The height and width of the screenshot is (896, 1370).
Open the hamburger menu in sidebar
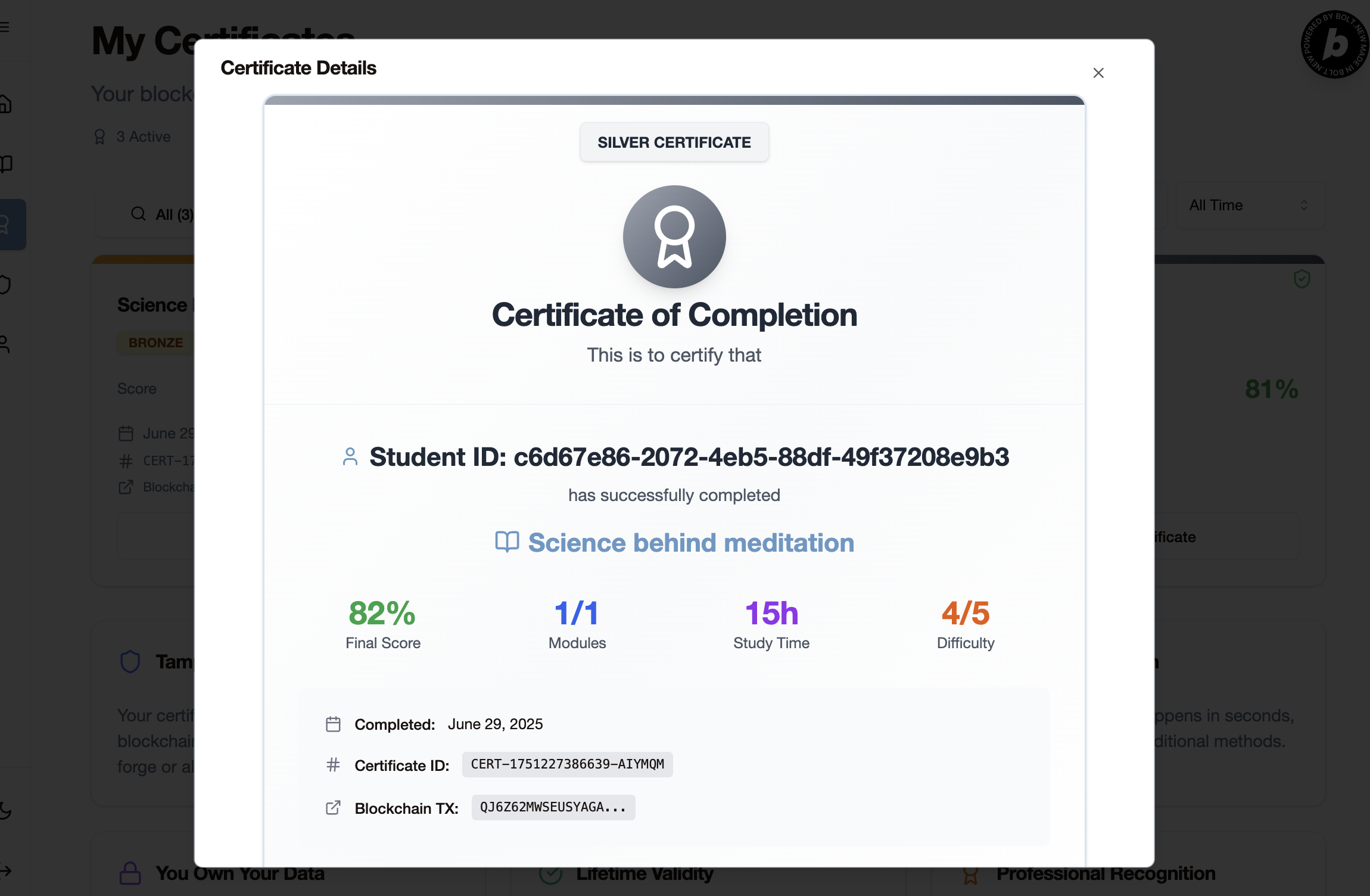(x=5, y=27)
